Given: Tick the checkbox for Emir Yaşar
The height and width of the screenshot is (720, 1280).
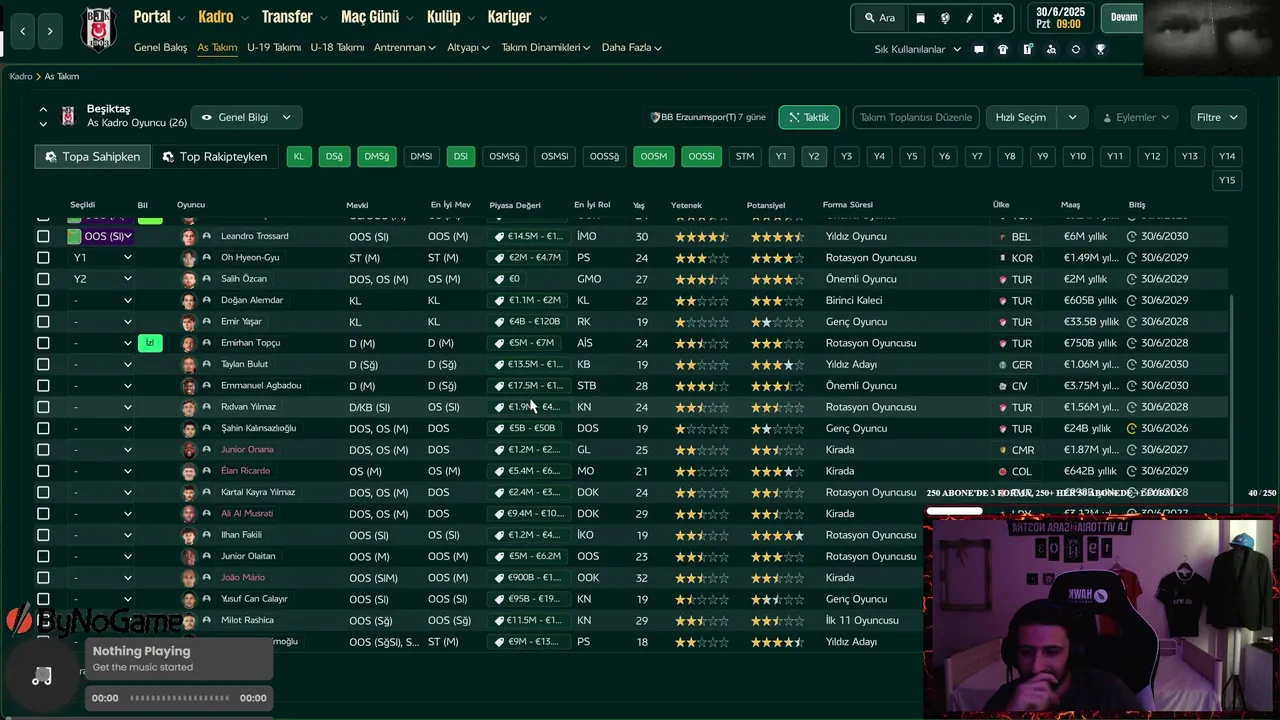Looking at the screenshot, I should [43, 322].
